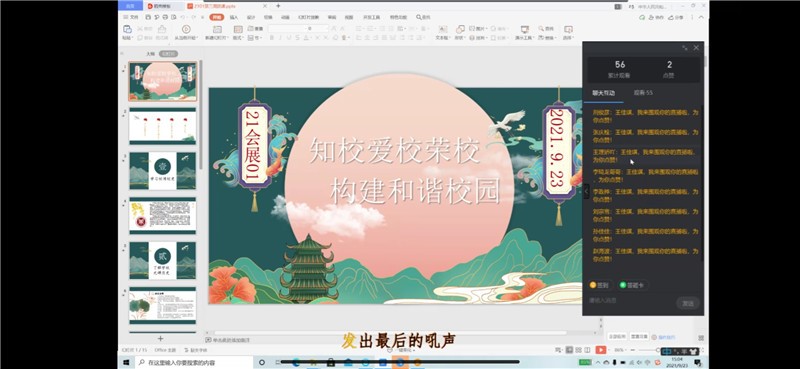Click the Underline formatting icon
800x369 pixels.
tap(288, 38)
